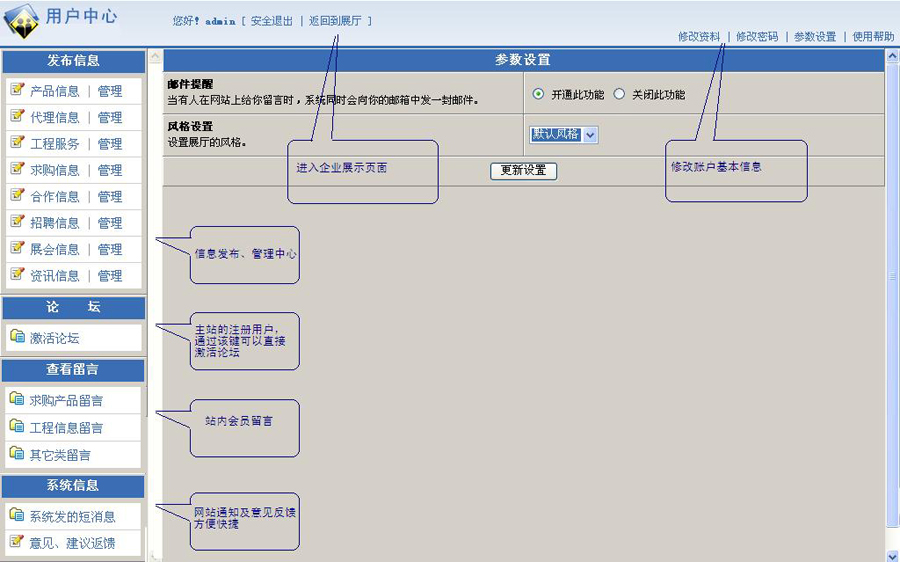Screen dimensions: 900x562
Task: Open 修改密码 in top menu
Action: tap(757, 37)
